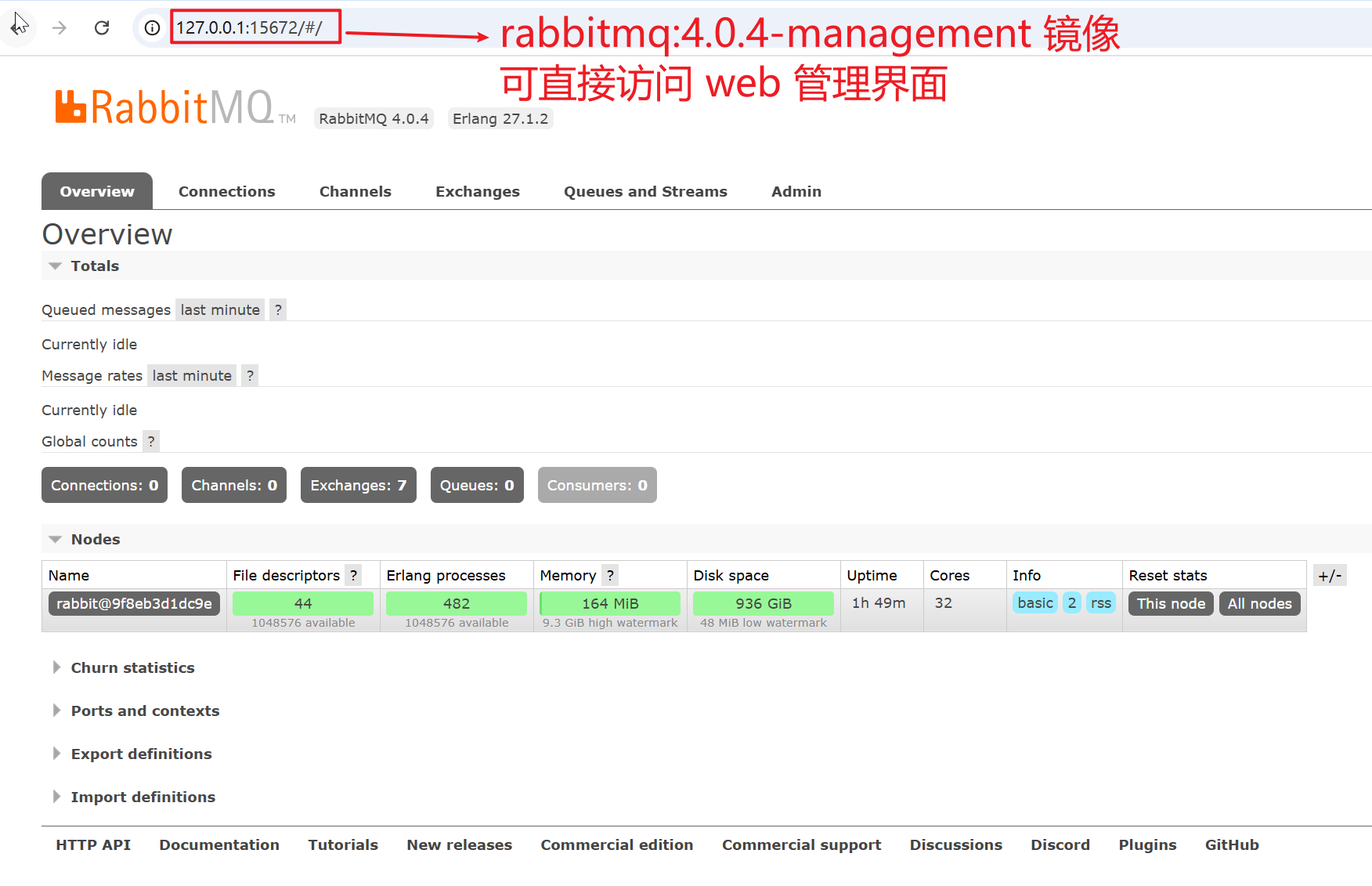Go back using browser back arrow
Image resolution: width=1372 pixels, height=886 pixels.
18,27
